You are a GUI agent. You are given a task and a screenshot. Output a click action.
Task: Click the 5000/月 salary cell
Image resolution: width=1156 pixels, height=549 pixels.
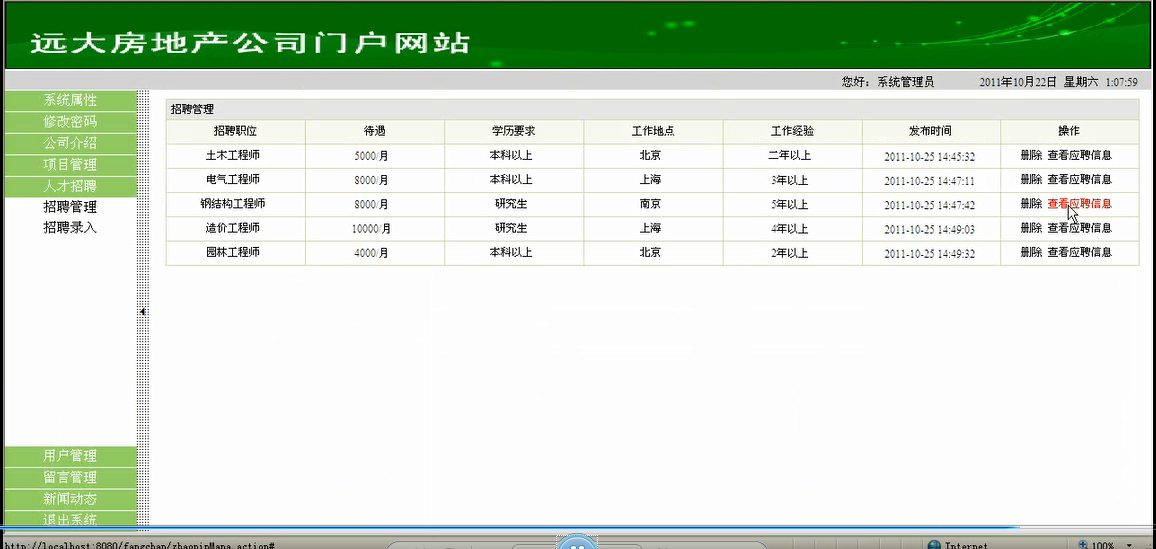point(375,155)
